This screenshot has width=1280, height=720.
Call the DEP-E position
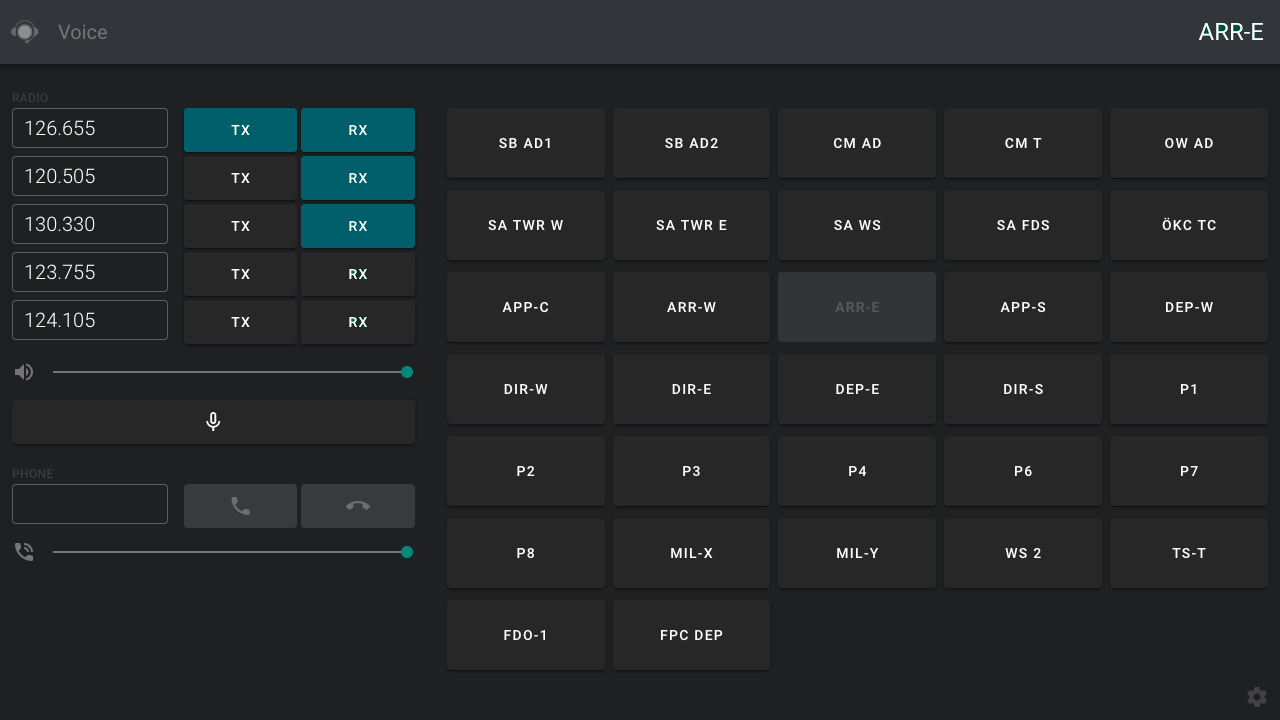coord(857,389)
